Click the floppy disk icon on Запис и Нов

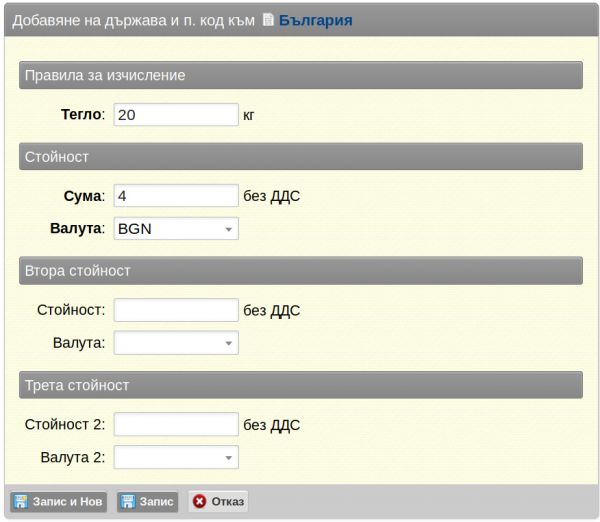pyautogui.click(x=19, y=501)
